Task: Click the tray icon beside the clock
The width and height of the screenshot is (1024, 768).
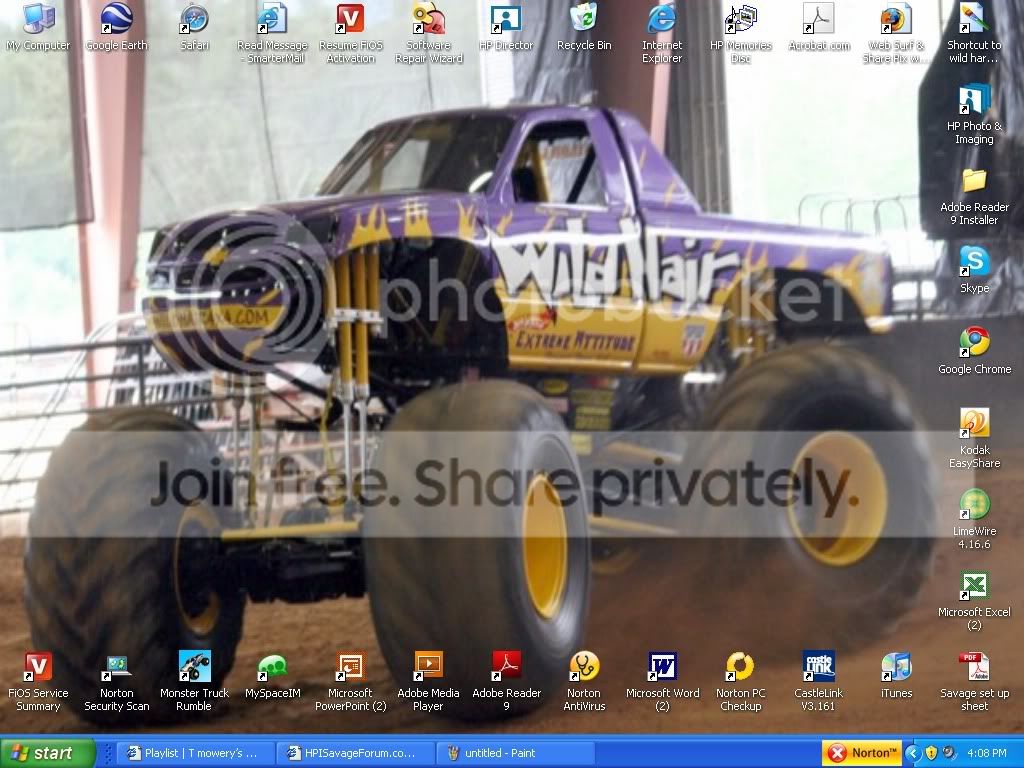Action: click(950, 753)
